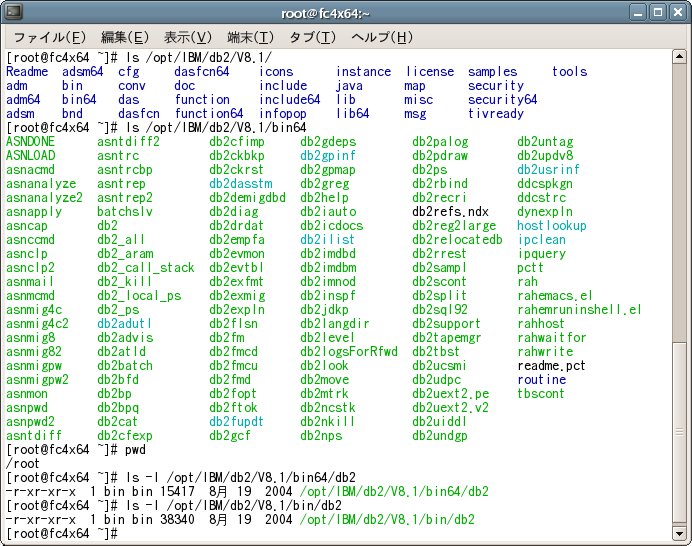
Task: Click the scrollbar down arrow
Action: [679, 533]
